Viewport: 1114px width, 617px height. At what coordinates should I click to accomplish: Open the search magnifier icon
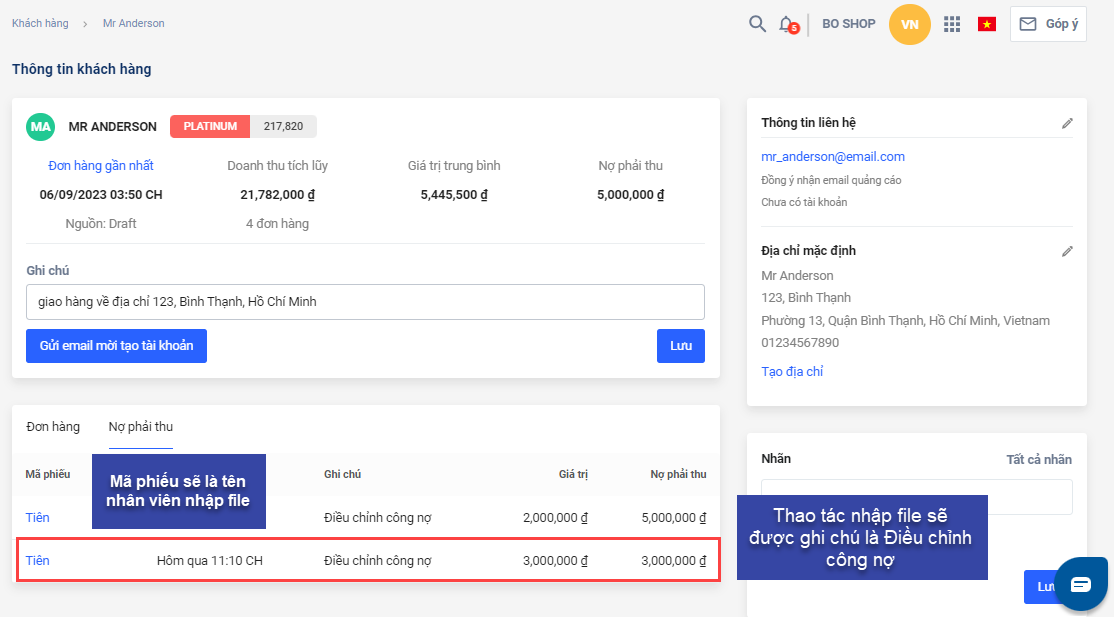(x=757, y=24)
